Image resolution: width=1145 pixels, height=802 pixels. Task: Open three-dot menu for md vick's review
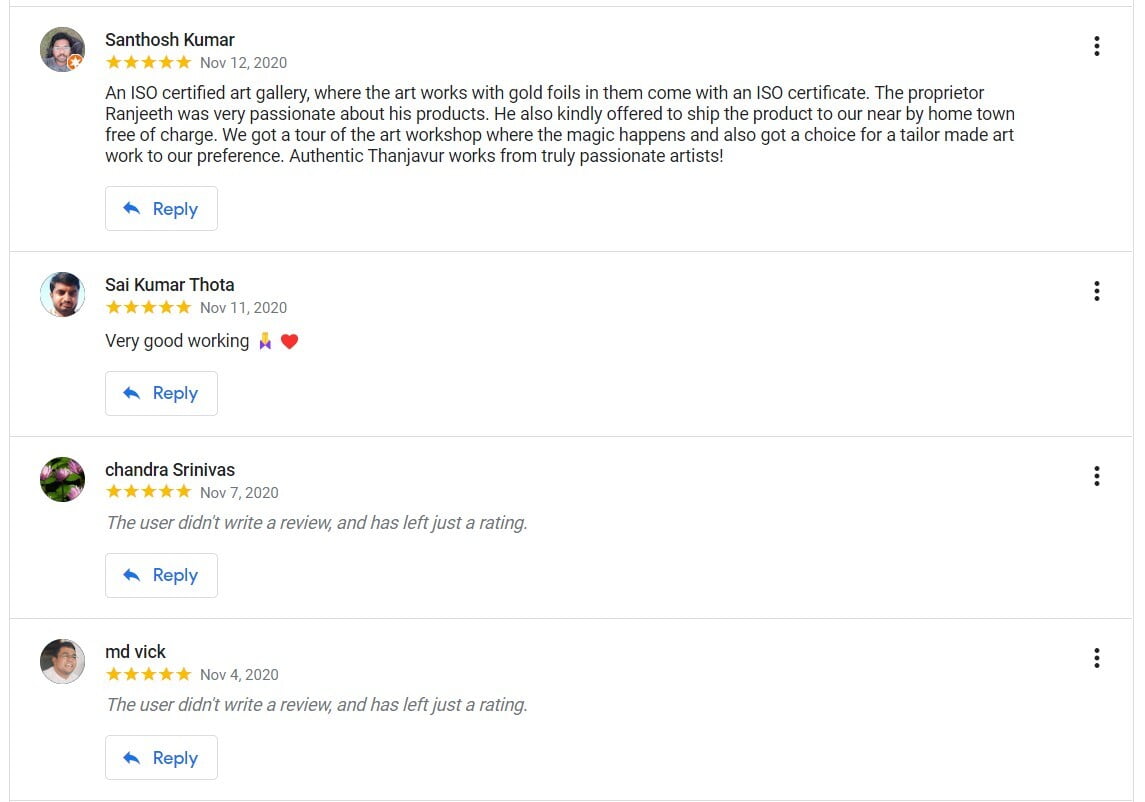(1097, 658)
